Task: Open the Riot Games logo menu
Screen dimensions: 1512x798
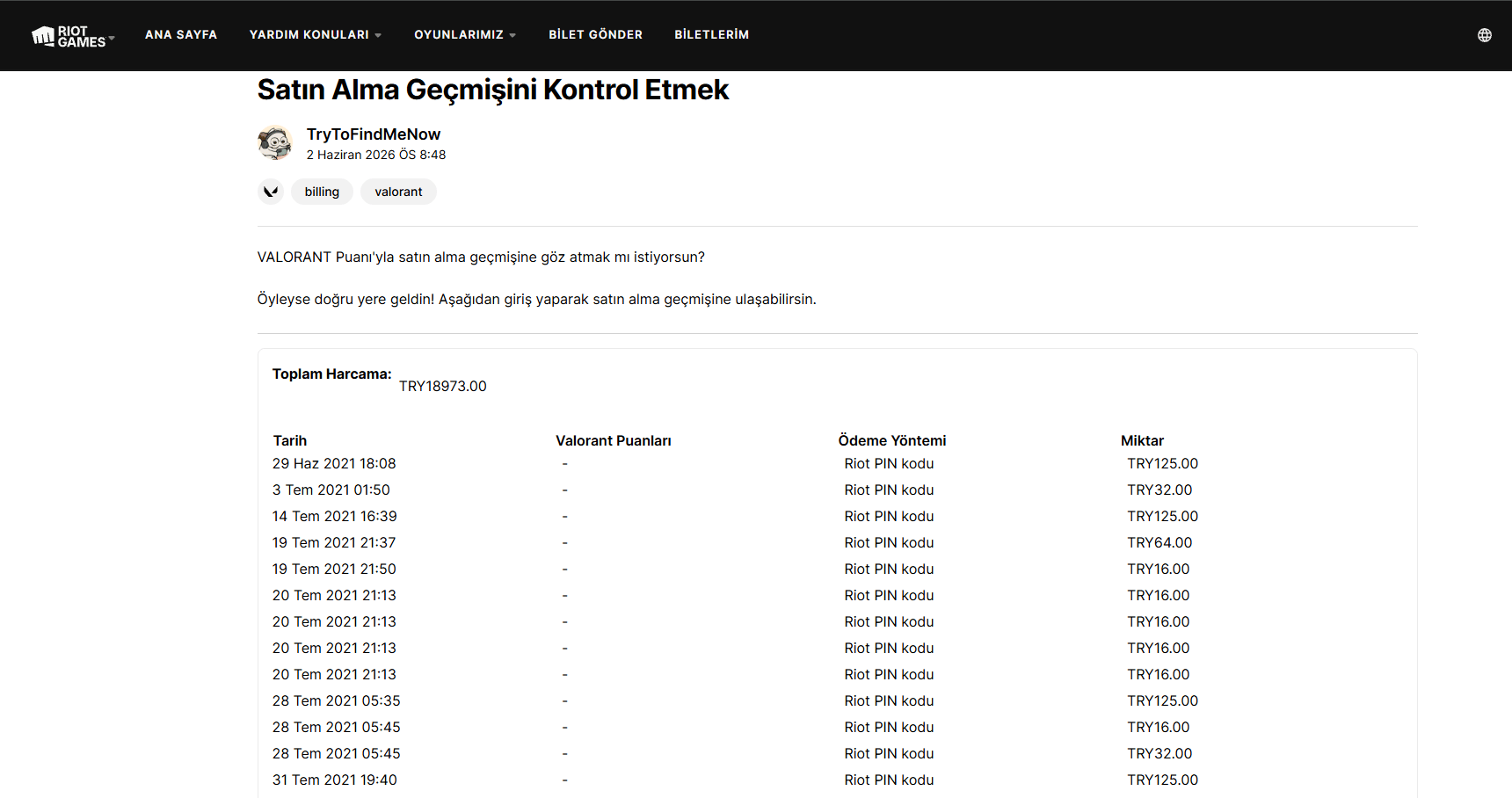Action: click(x=73, y=36)
